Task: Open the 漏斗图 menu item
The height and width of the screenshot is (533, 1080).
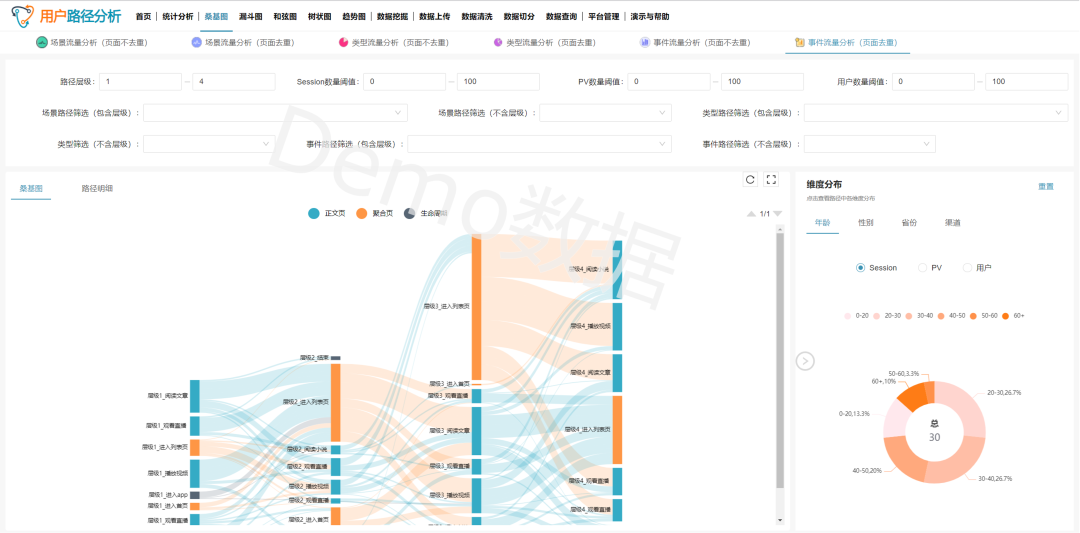Action: click(x=251, y=17)
